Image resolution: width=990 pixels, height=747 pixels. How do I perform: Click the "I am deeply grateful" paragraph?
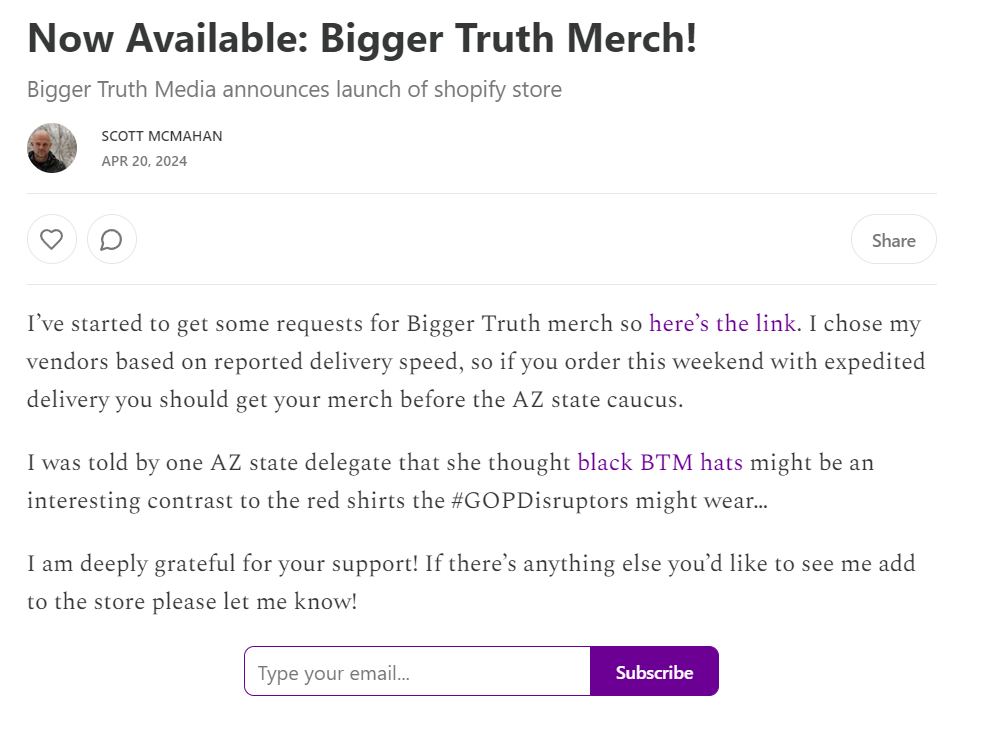click(x=471, y=582)
